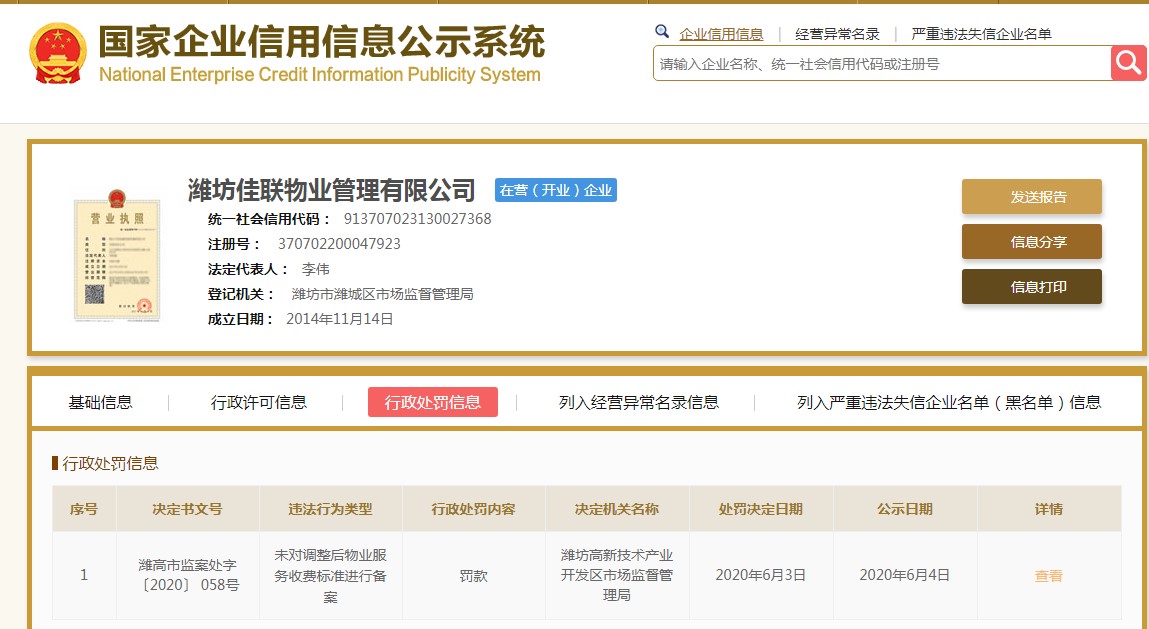The height and width of the screenshot is (629, 1149).
Task: Type in the enterprise name search field
Action: 880,64
